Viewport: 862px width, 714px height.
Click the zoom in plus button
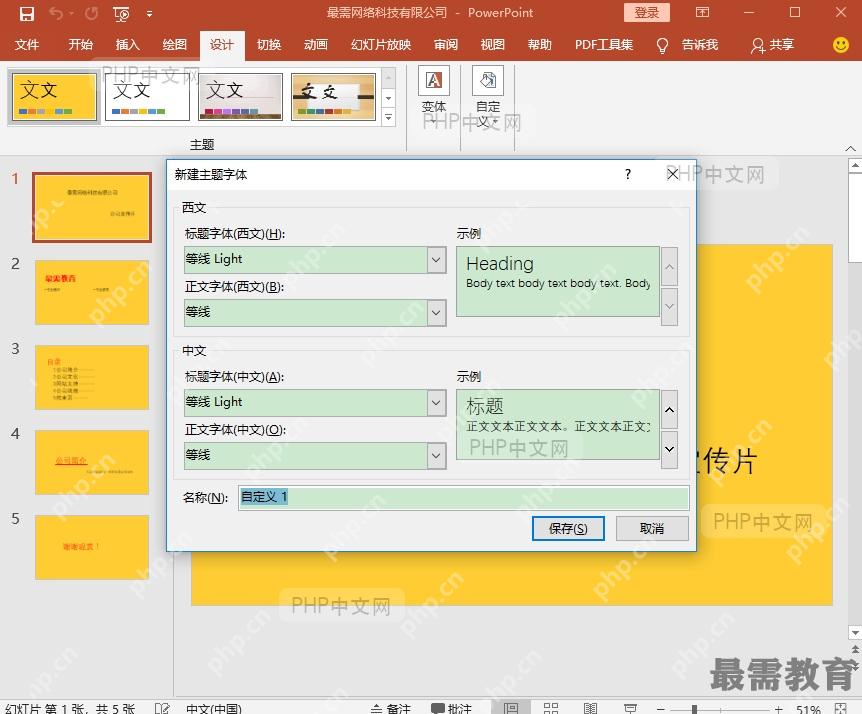[x=778, y=709]
